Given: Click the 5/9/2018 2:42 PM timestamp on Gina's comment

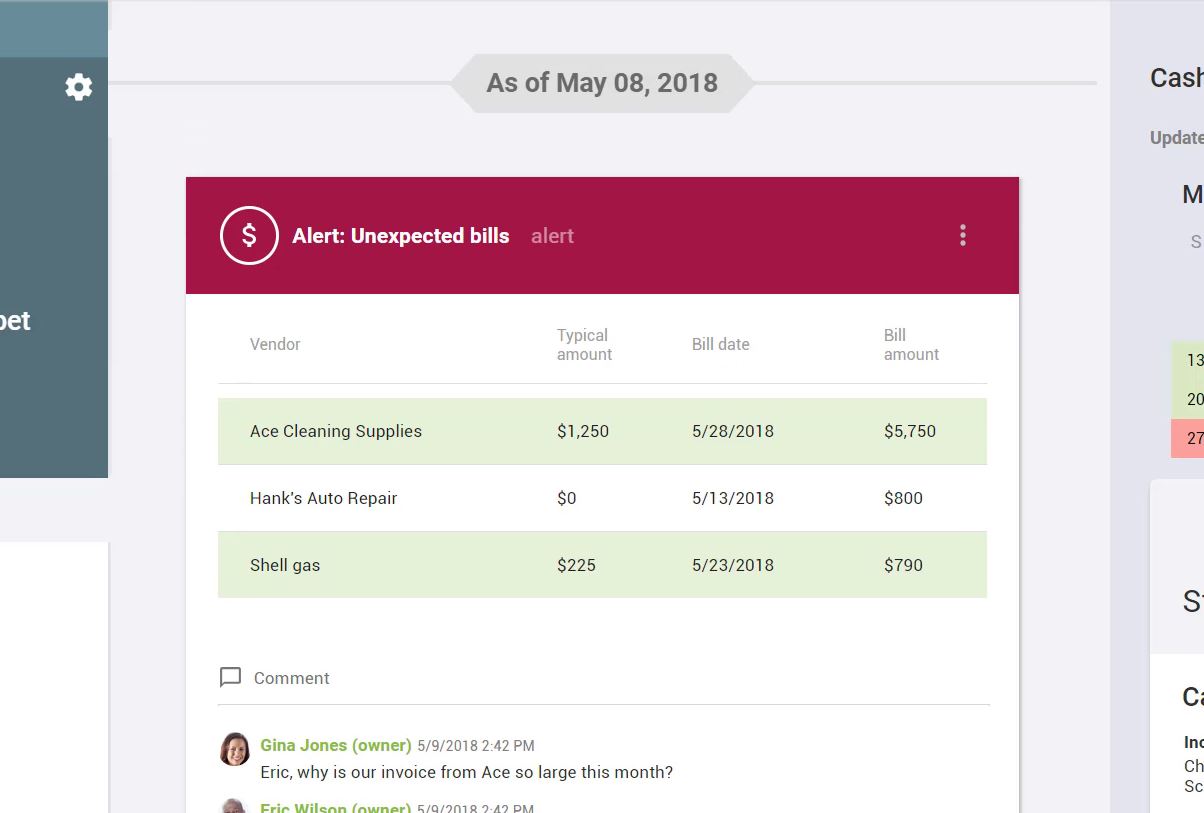Looking at the screenshot, I should (476, 746).
